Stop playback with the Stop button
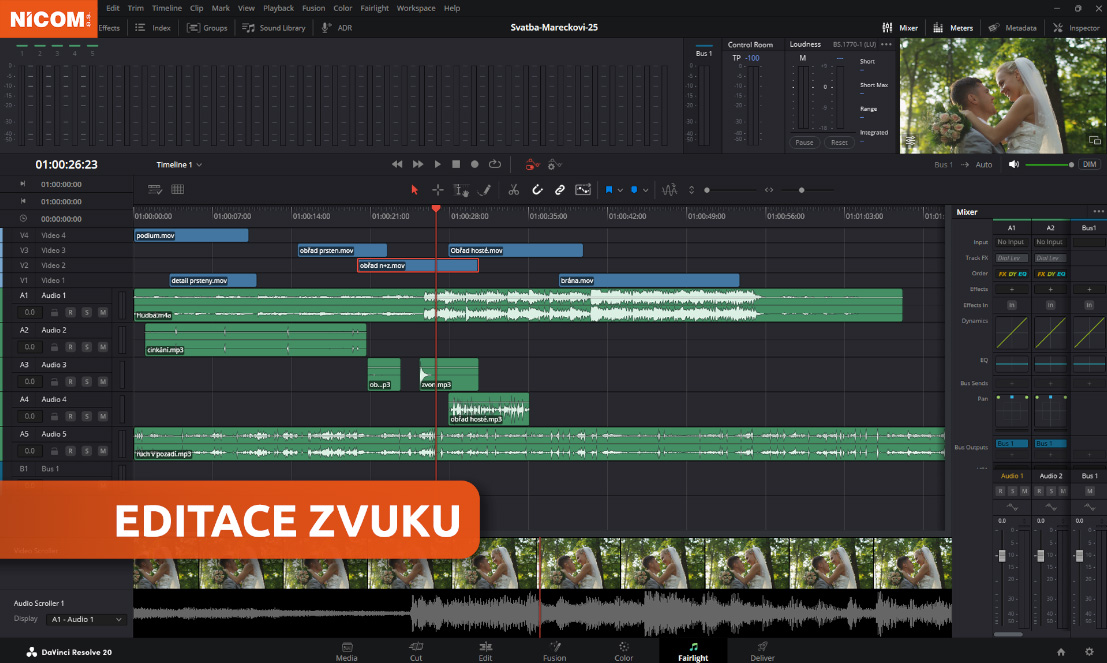The image size is (1107, 663). (x=456, y=165)
